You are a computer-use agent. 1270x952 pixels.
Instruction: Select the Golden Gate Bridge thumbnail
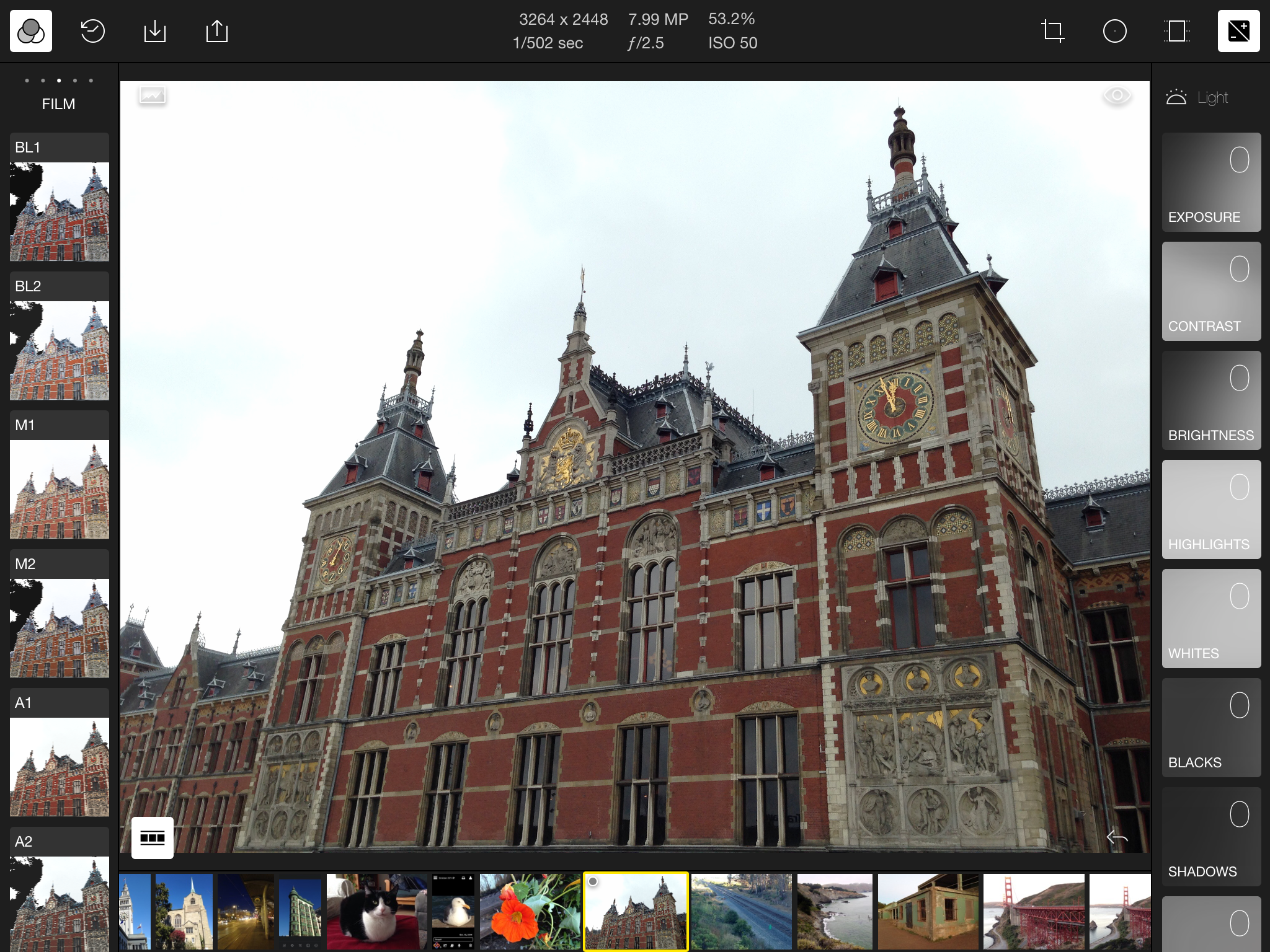coord(1034,912)
